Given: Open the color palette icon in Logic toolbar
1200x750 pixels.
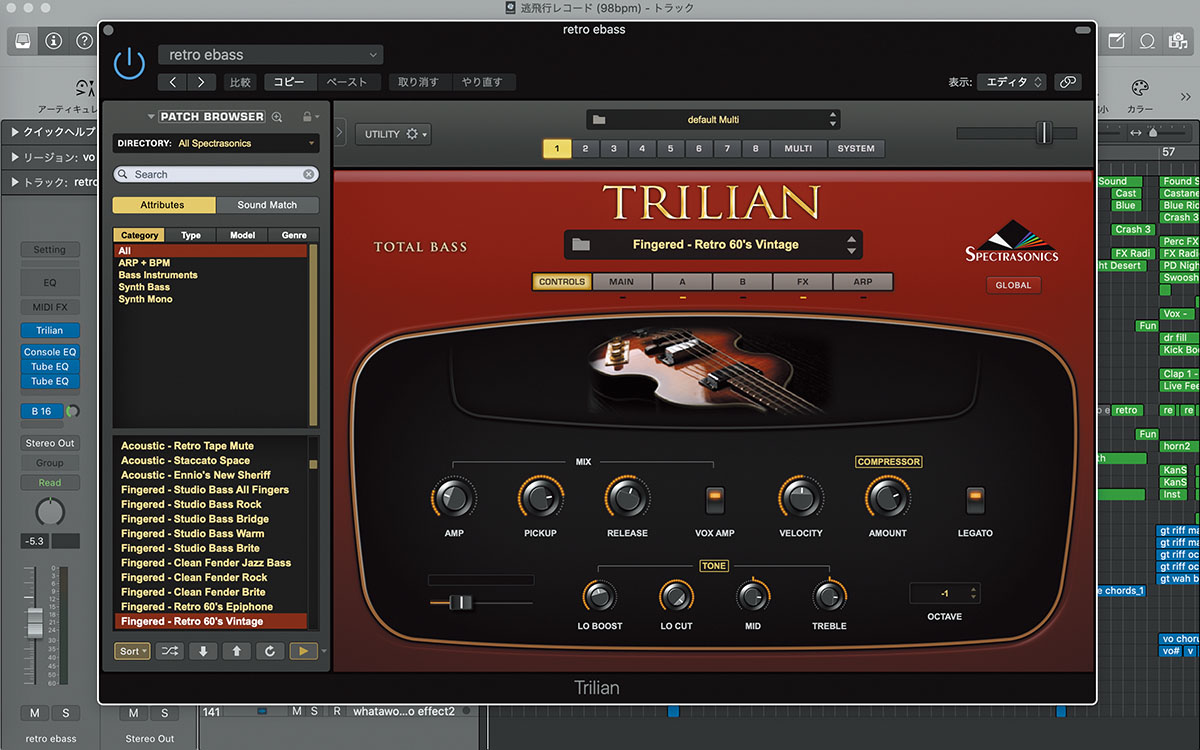Looking at the screenshot, I should (1139, 88).
